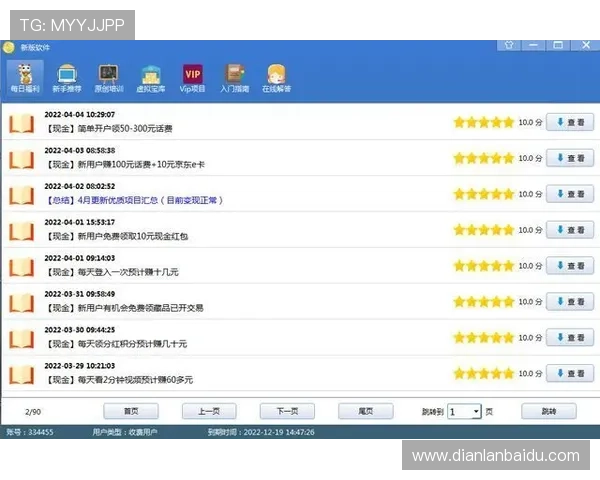Screen dimensions: 600x480
Task: Click book icon of 2022-03-31 09:58:49 entry
Action: click(21, 302)
